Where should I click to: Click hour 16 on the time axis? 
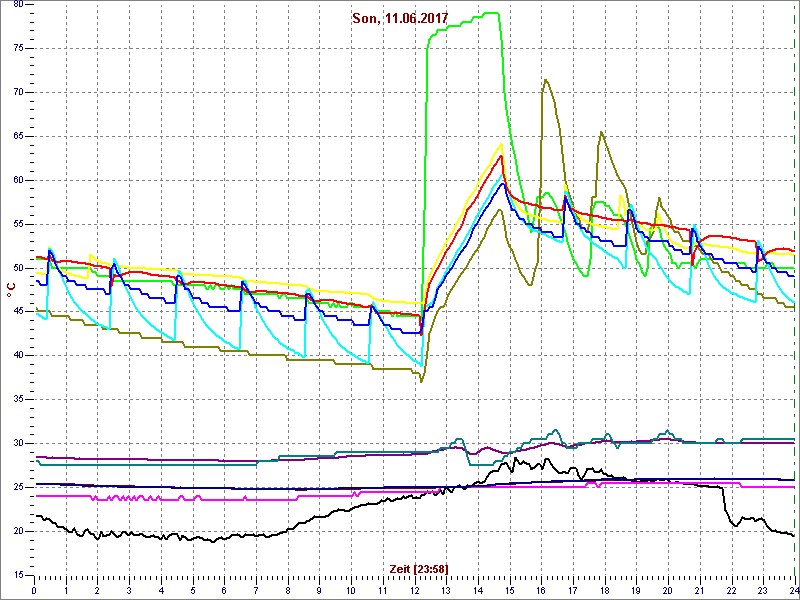[x=541, y=591]
